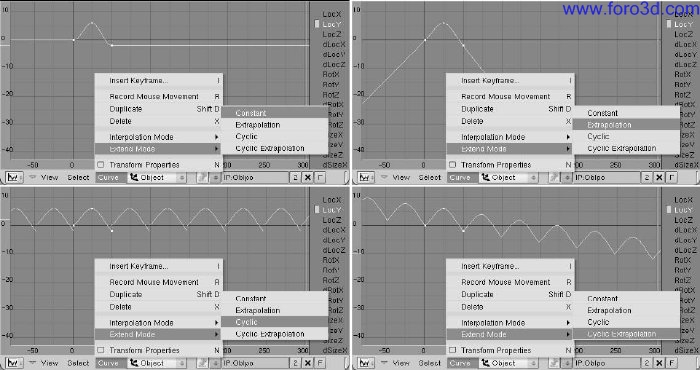Collapse header menus triangle in bottom-right panel

pos(384,363)
